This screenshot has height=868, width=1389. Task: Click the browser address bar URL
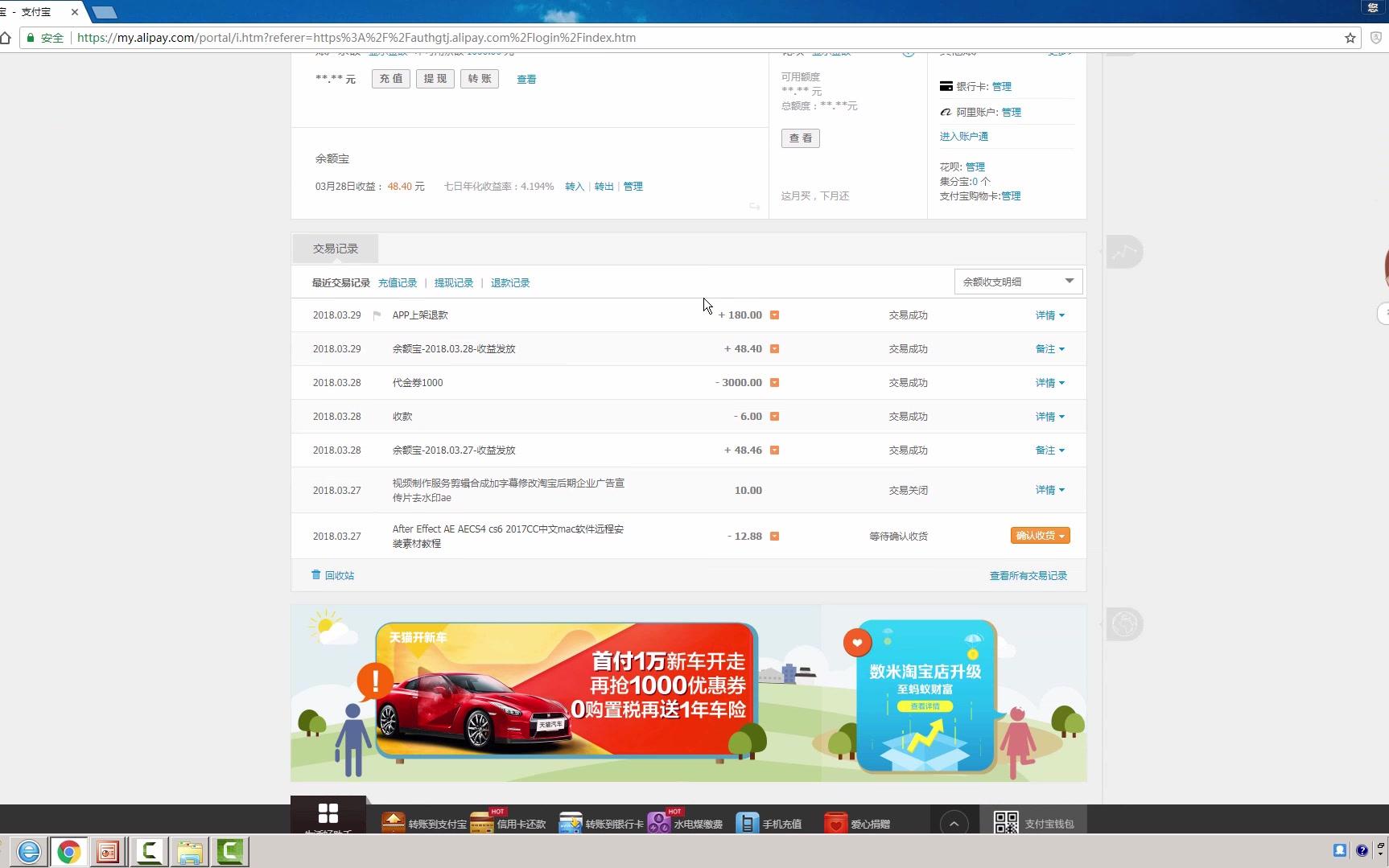click(357, 38)
